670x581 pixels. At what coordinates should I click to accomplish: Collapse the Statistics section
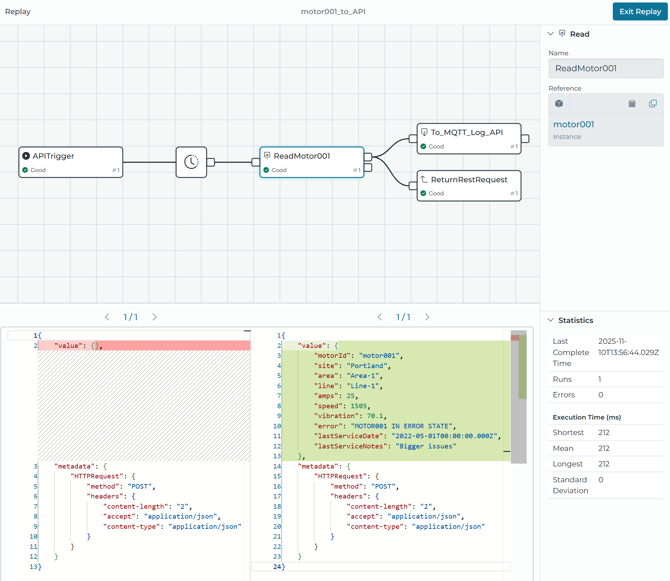[x=550, y=320]
